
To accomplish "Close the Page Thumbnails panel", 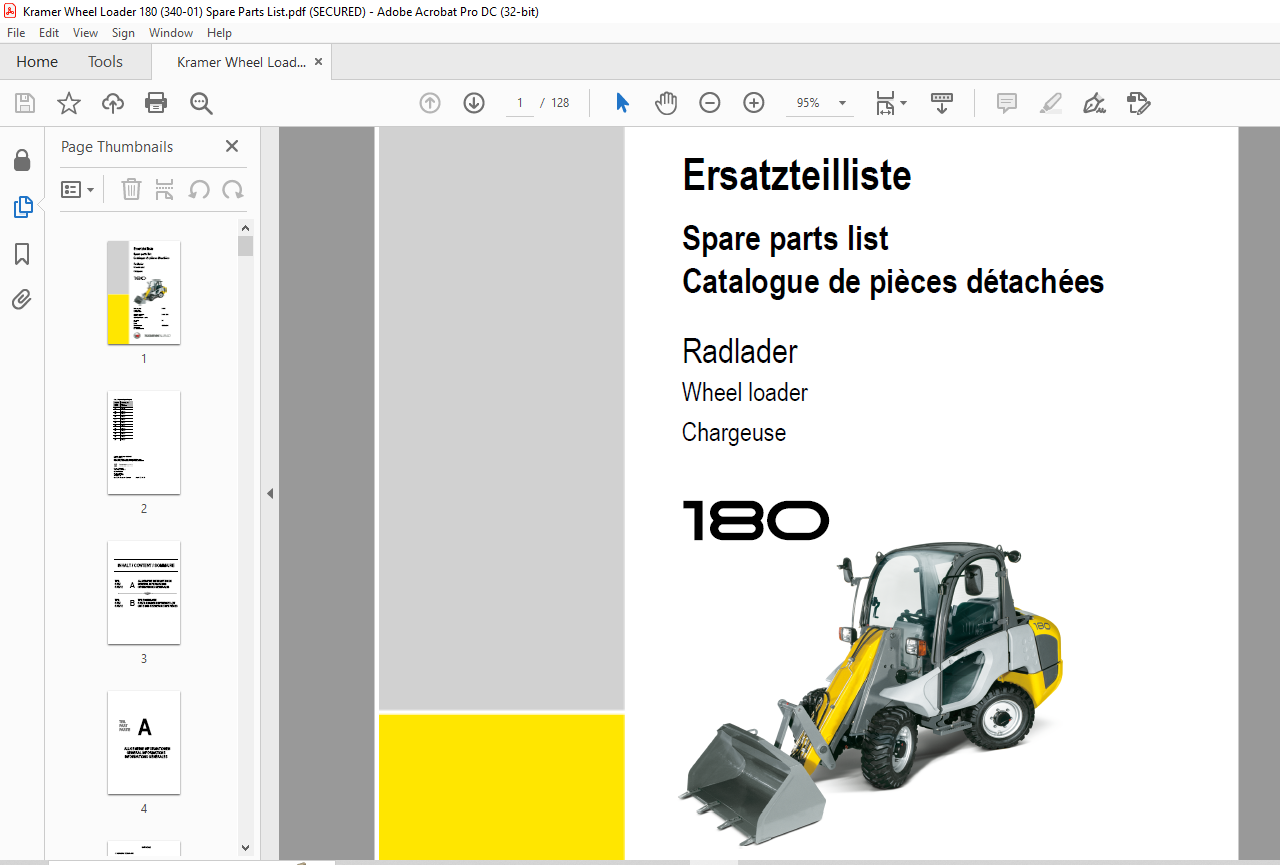I will [232, 146].
